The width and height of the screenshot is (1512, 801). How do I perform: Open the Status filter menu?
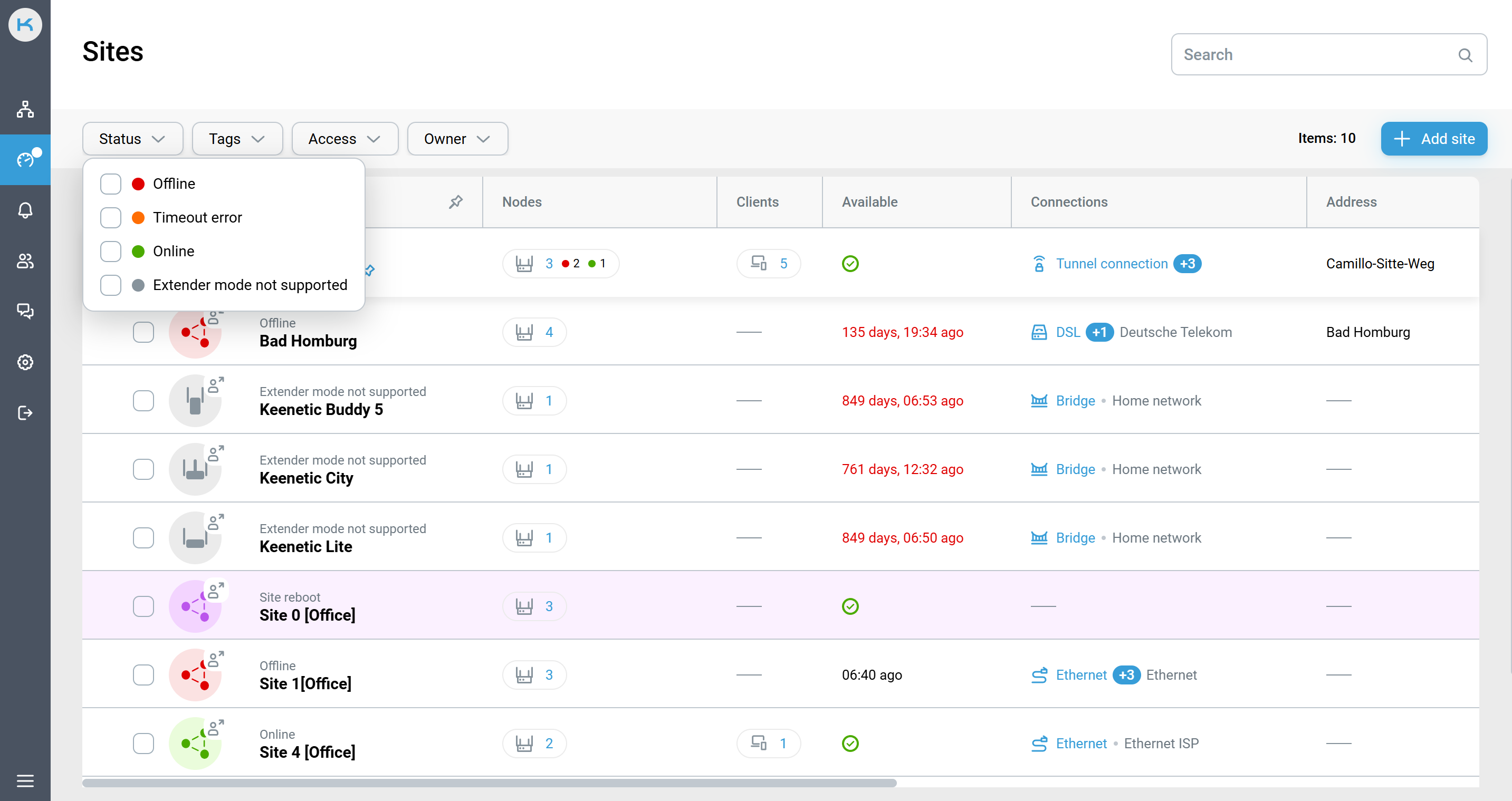pyautogui.click(x=132, y=139)
